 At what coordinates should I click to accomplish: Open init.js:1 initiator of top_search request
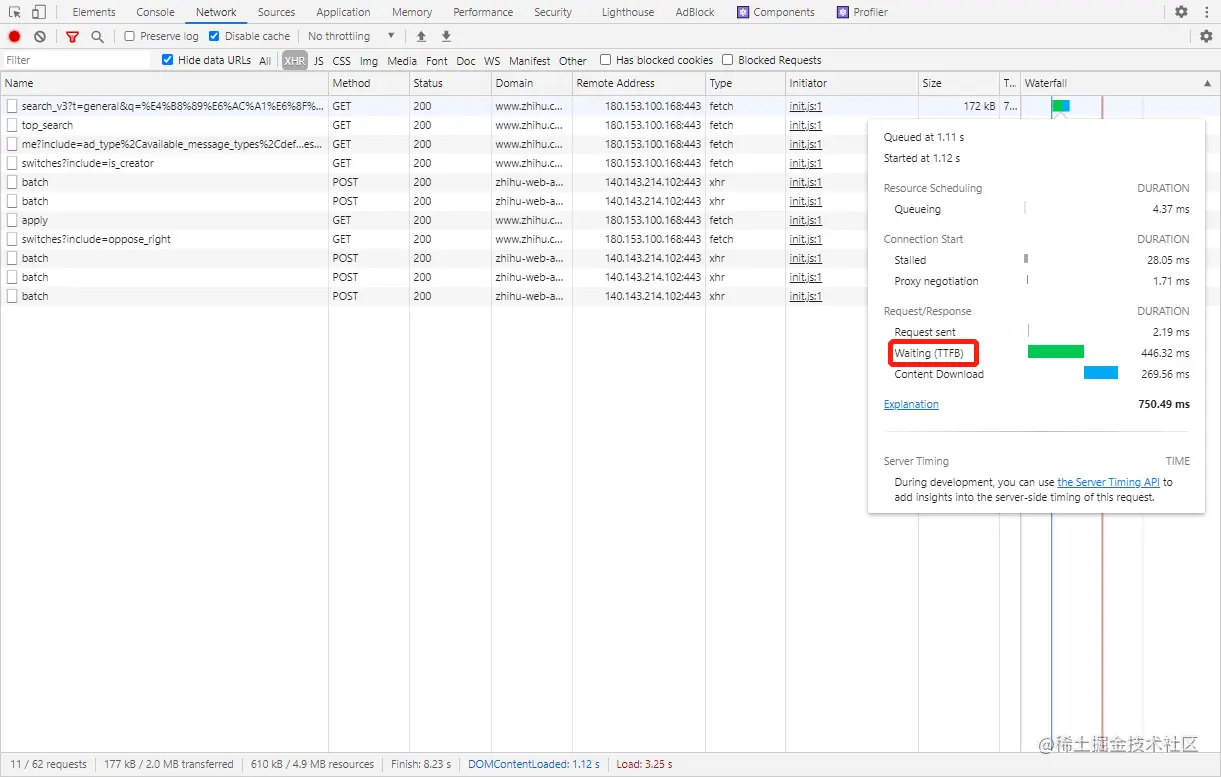[x=805, y=125]
